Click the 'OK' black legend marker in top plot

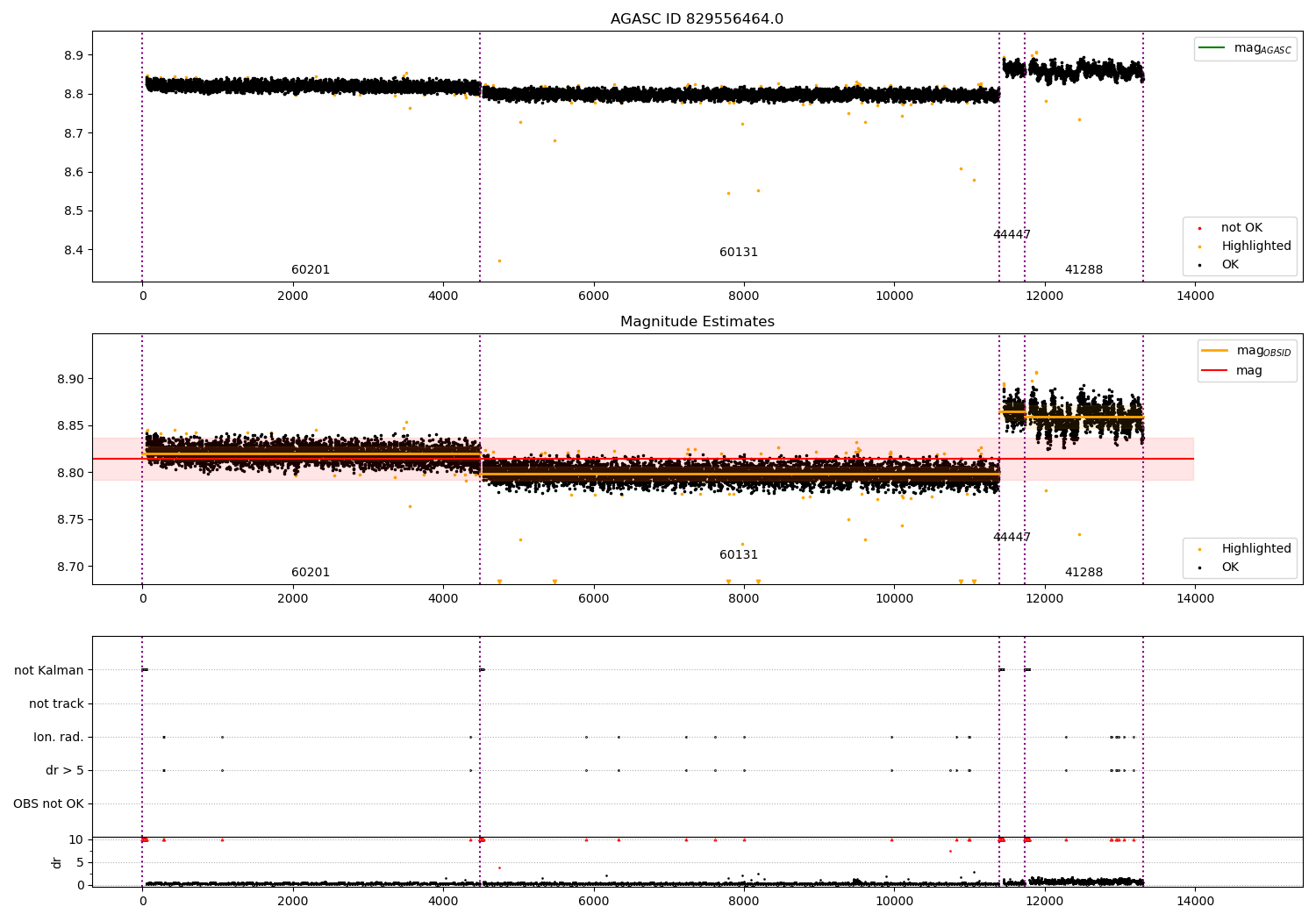(x=1199, y=265)
